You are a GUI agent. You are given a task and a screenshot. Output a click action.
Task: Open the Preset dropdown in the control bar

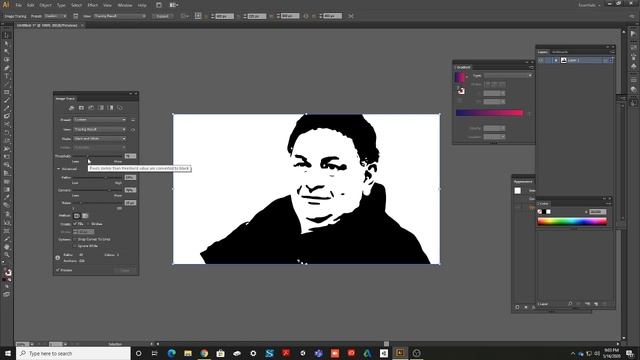pos(56,16)
